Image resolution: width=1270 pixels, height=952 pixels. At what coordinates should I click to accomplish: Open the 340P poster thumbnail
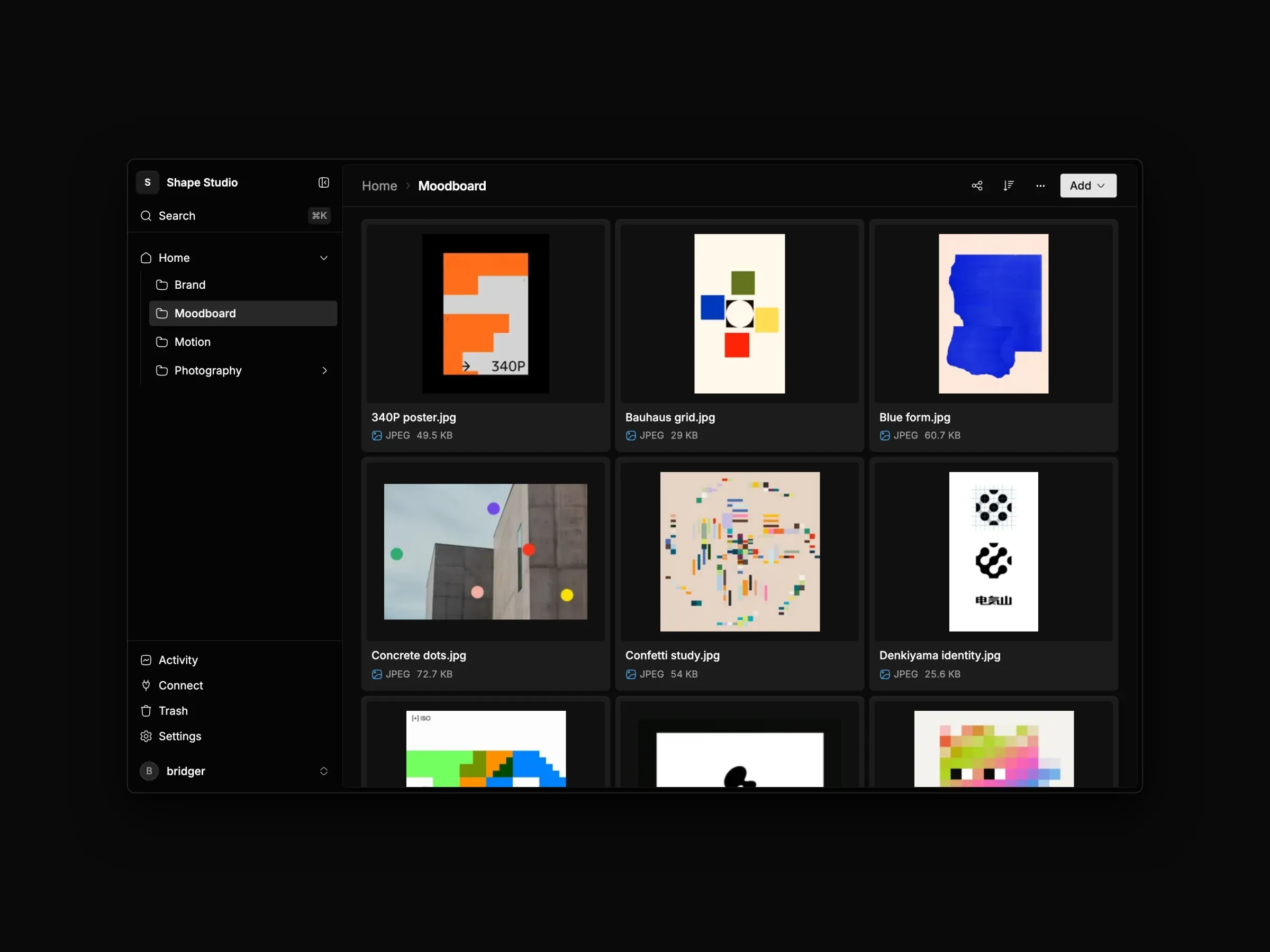click(485, 313)
